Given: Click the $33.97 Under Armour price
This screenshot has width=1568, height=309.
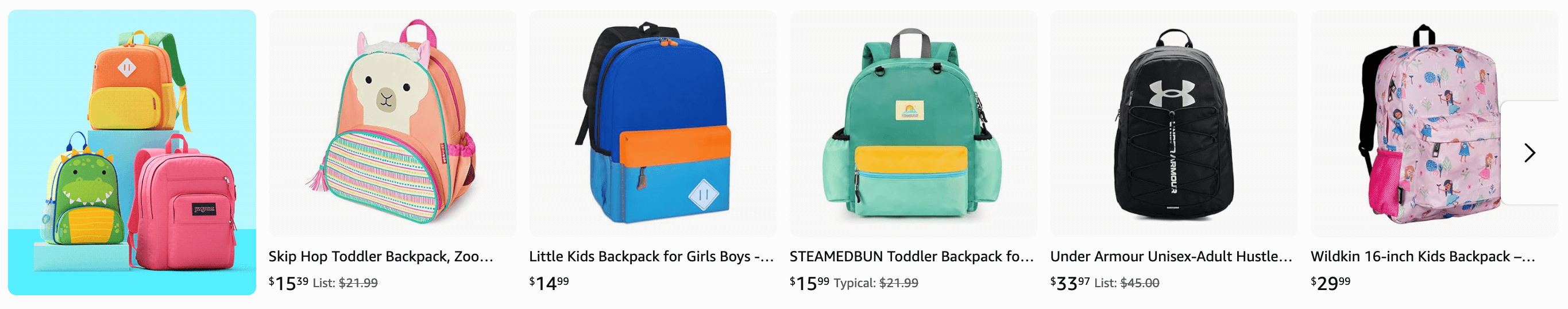Looking at the screenshot, I should (1070, 283).
